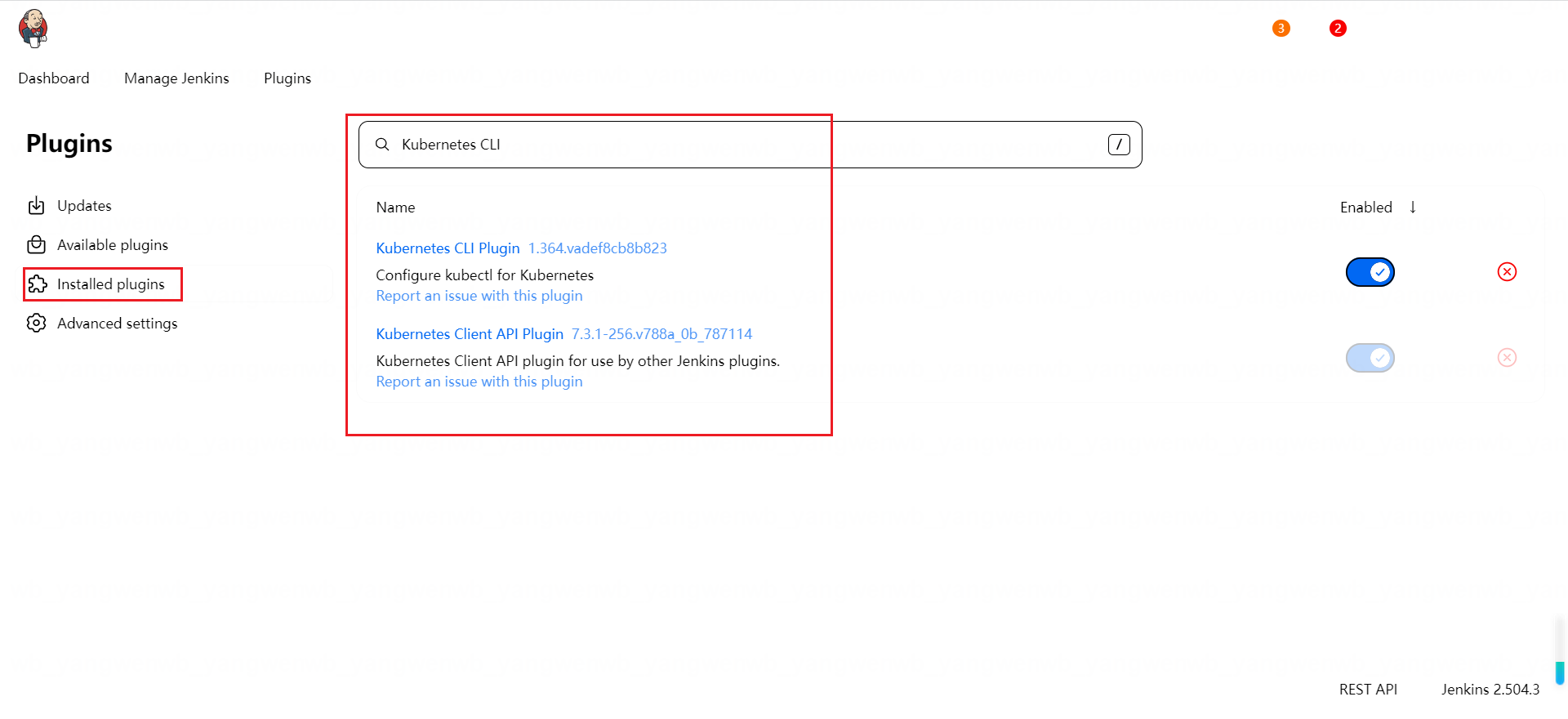The width and height of the screenshot is (1568, 719).
Task: Click the slash shortcut key icon in search
Action: (1119, 145)
